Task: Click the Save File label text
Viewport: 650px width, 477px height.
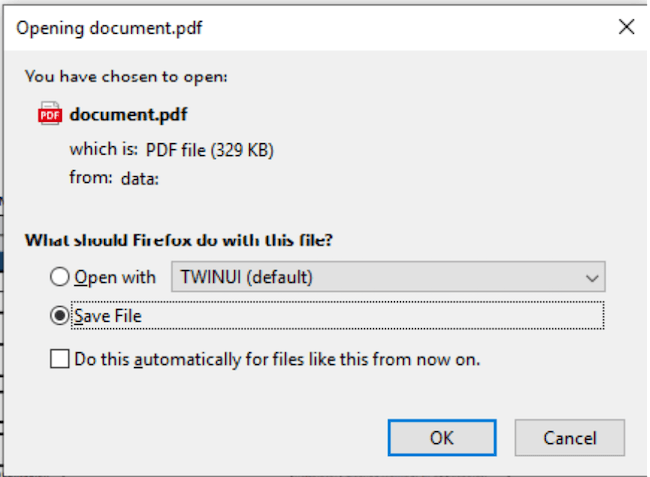Action: [x=108, y=316]
